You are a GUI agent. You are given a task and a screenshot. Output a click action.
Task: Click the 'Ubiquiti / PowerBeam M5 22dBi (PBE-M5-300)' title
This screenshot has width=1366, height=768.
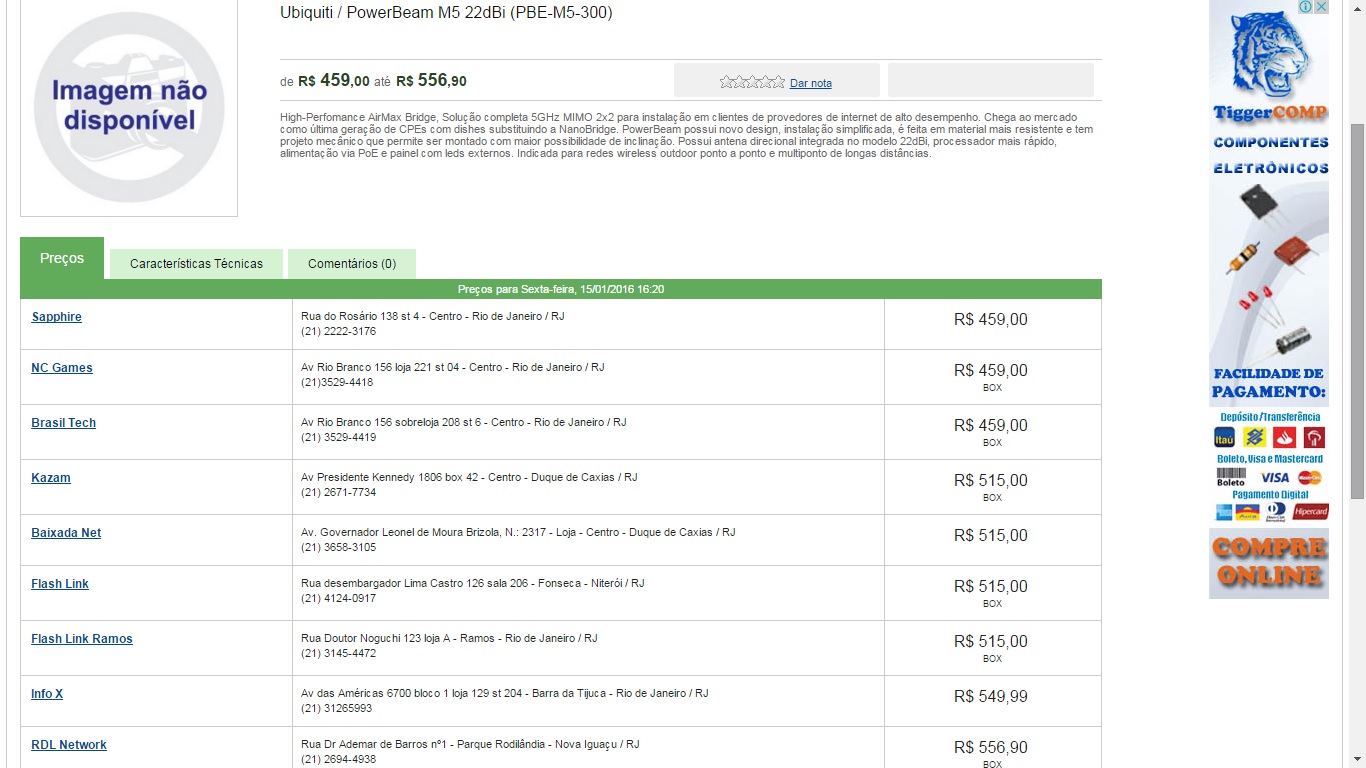[446, 12]
